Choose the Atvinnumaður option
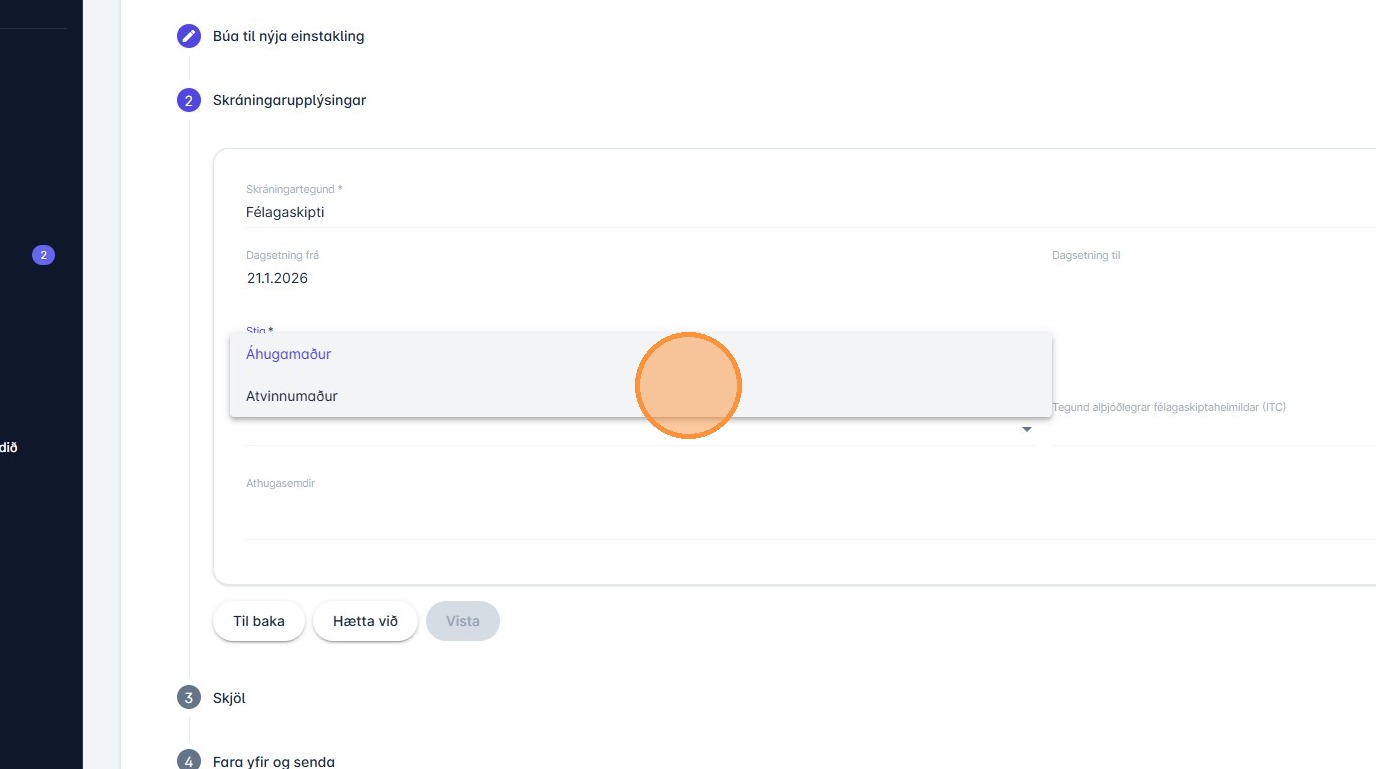 point(292,396)
